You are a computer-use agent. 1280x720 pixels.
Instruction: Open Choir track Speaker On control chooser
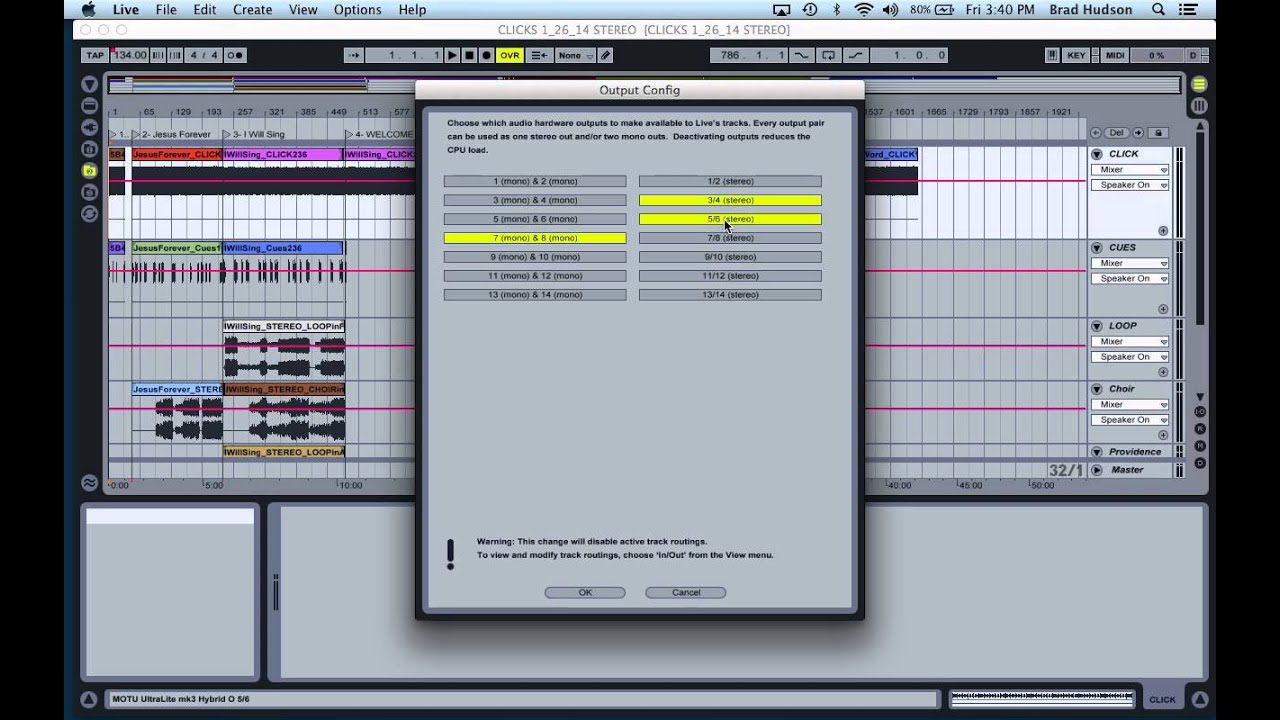pos(1130,420)
